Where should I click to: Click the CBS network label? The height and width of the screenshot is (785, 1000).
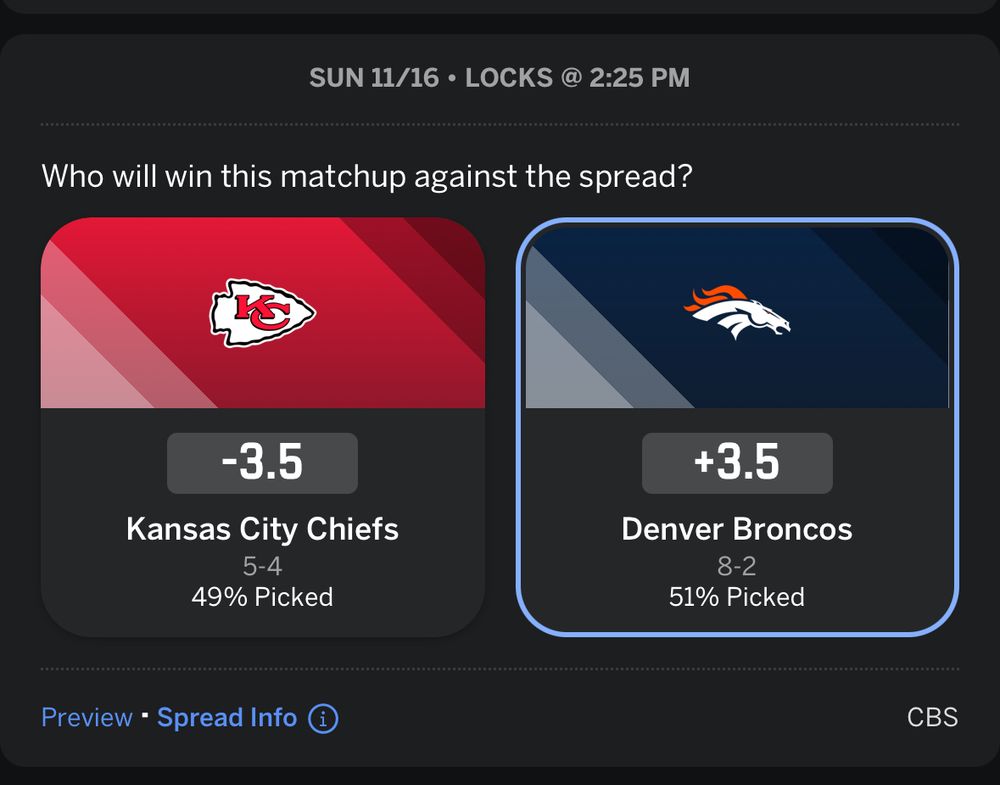tap(932, 718)
